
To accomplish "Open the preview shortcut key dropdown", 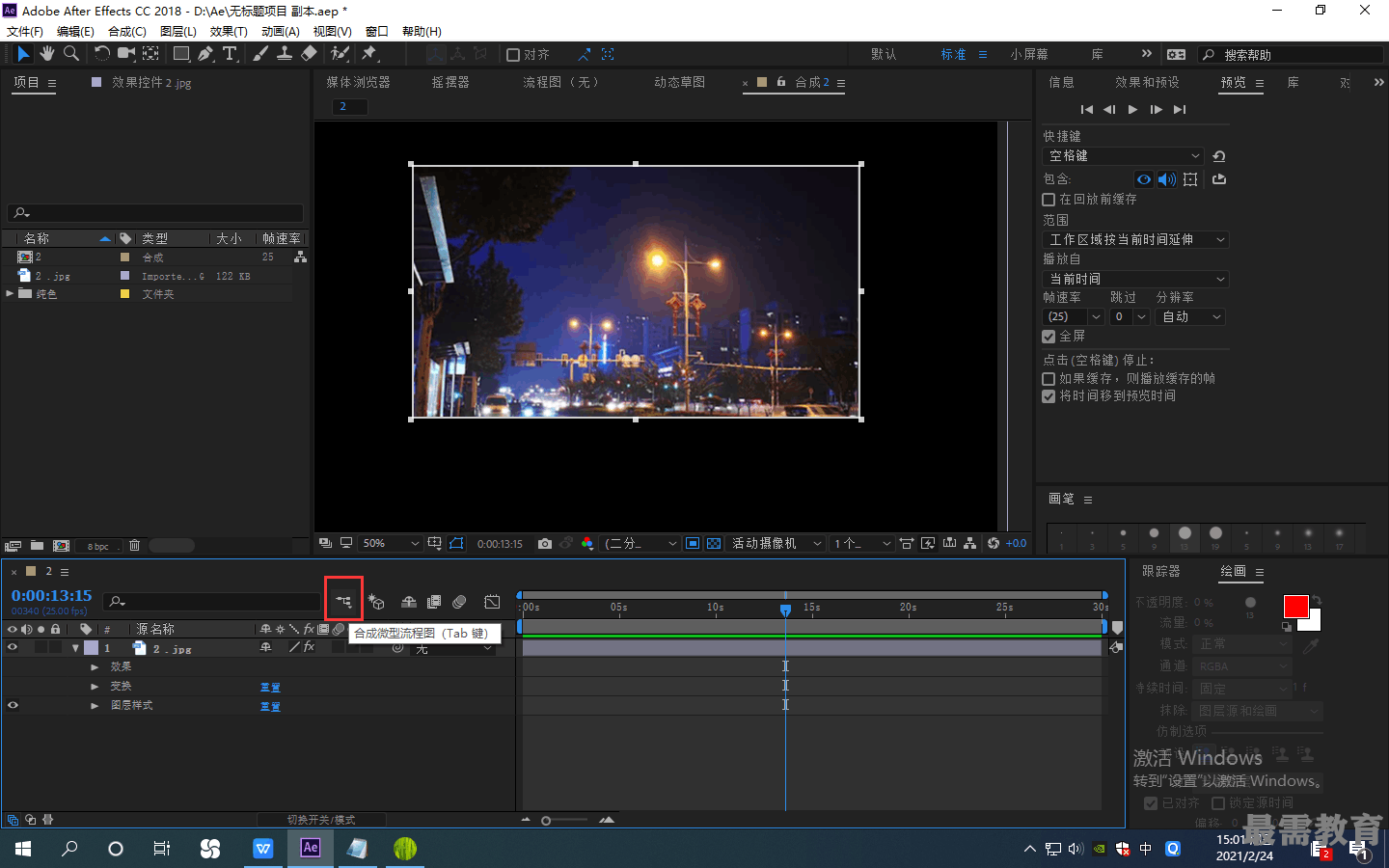I will (1124, 156).
